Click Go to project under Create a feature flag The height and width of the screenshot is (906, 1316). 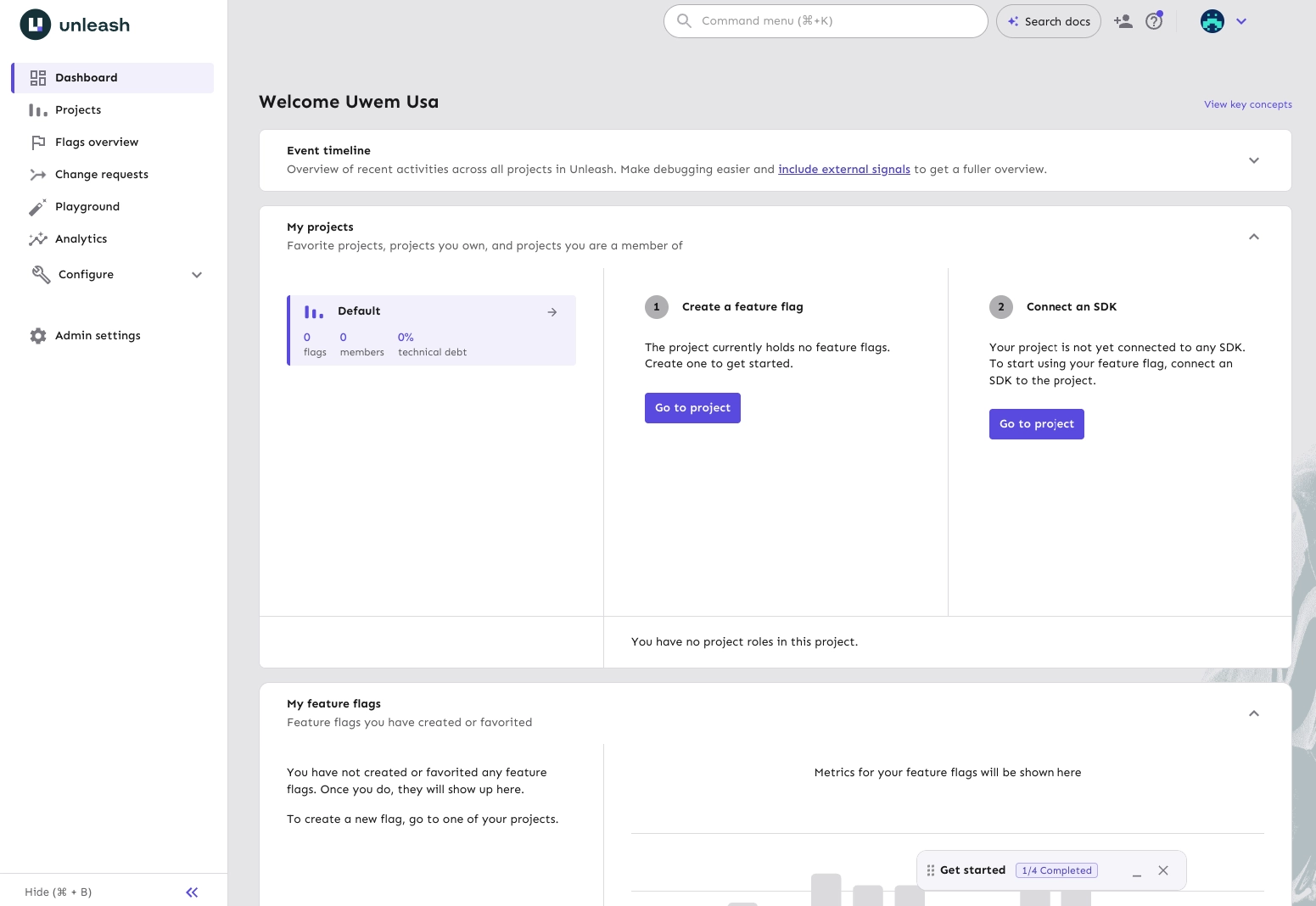tap(692, 408)
